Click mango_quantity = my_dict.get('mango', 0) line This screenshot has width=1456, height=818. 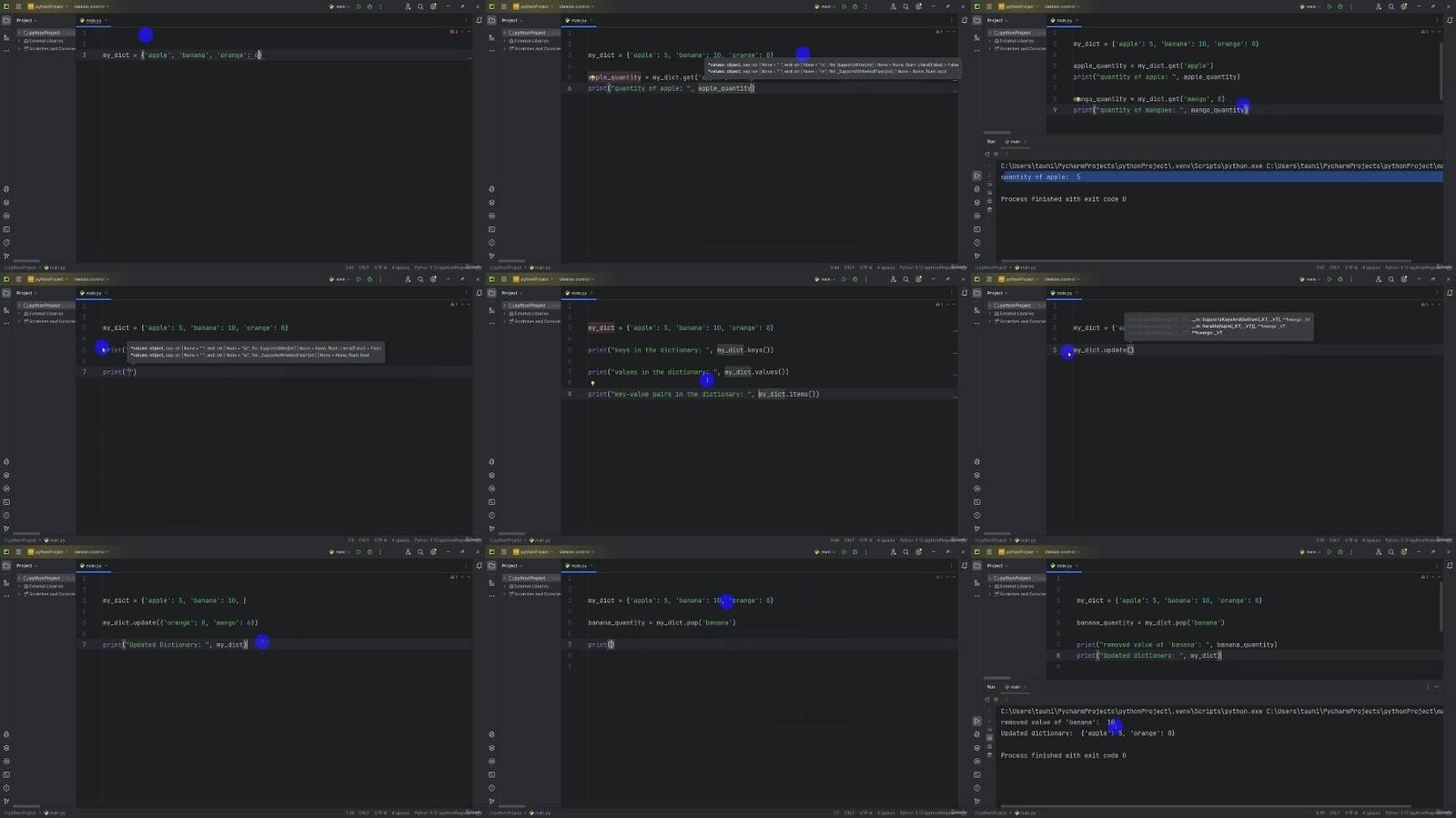(1148, 99)
